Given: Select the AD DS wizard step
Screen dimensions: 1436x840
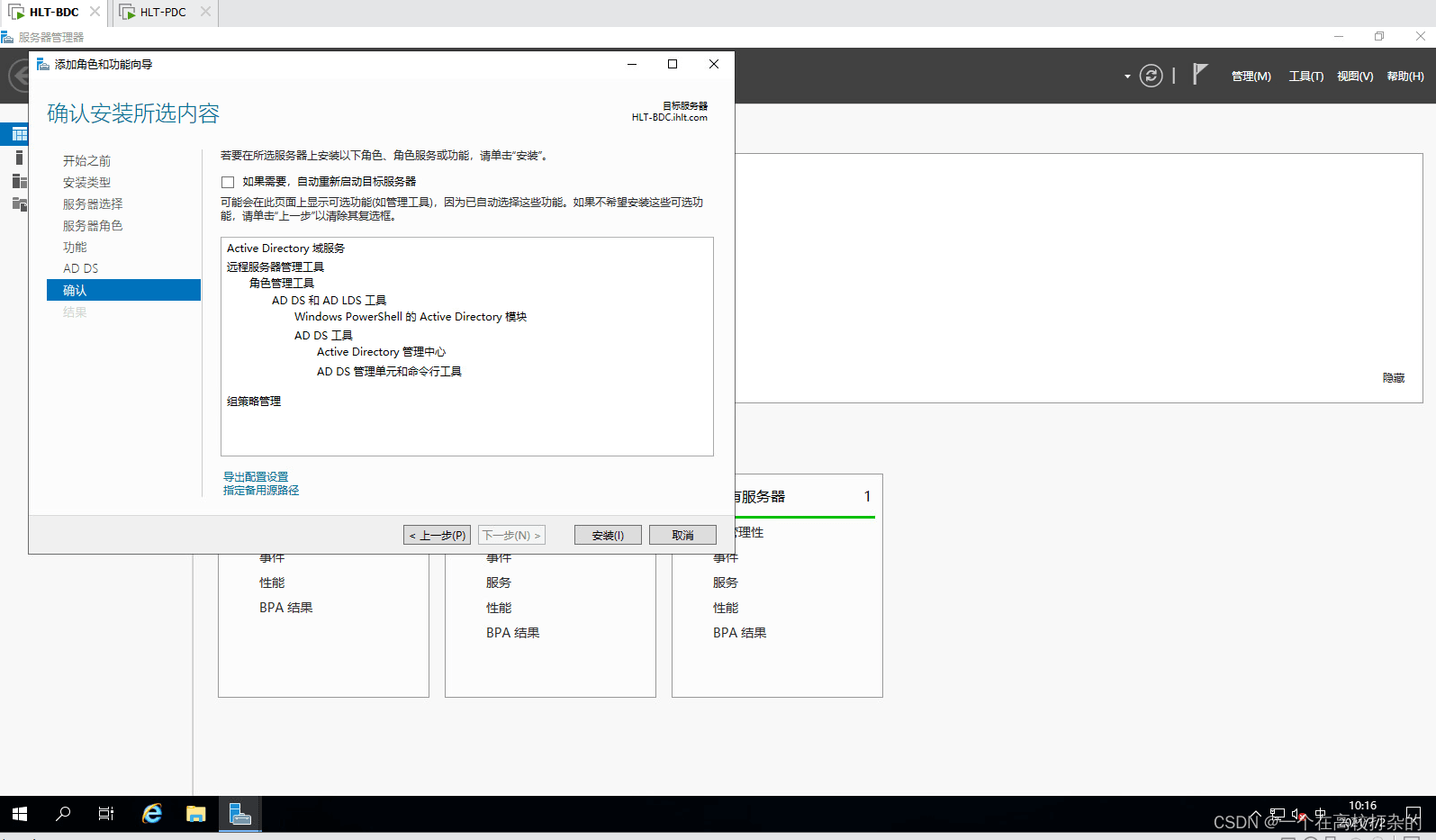Looking at the screenshot, I should (80, 268).
